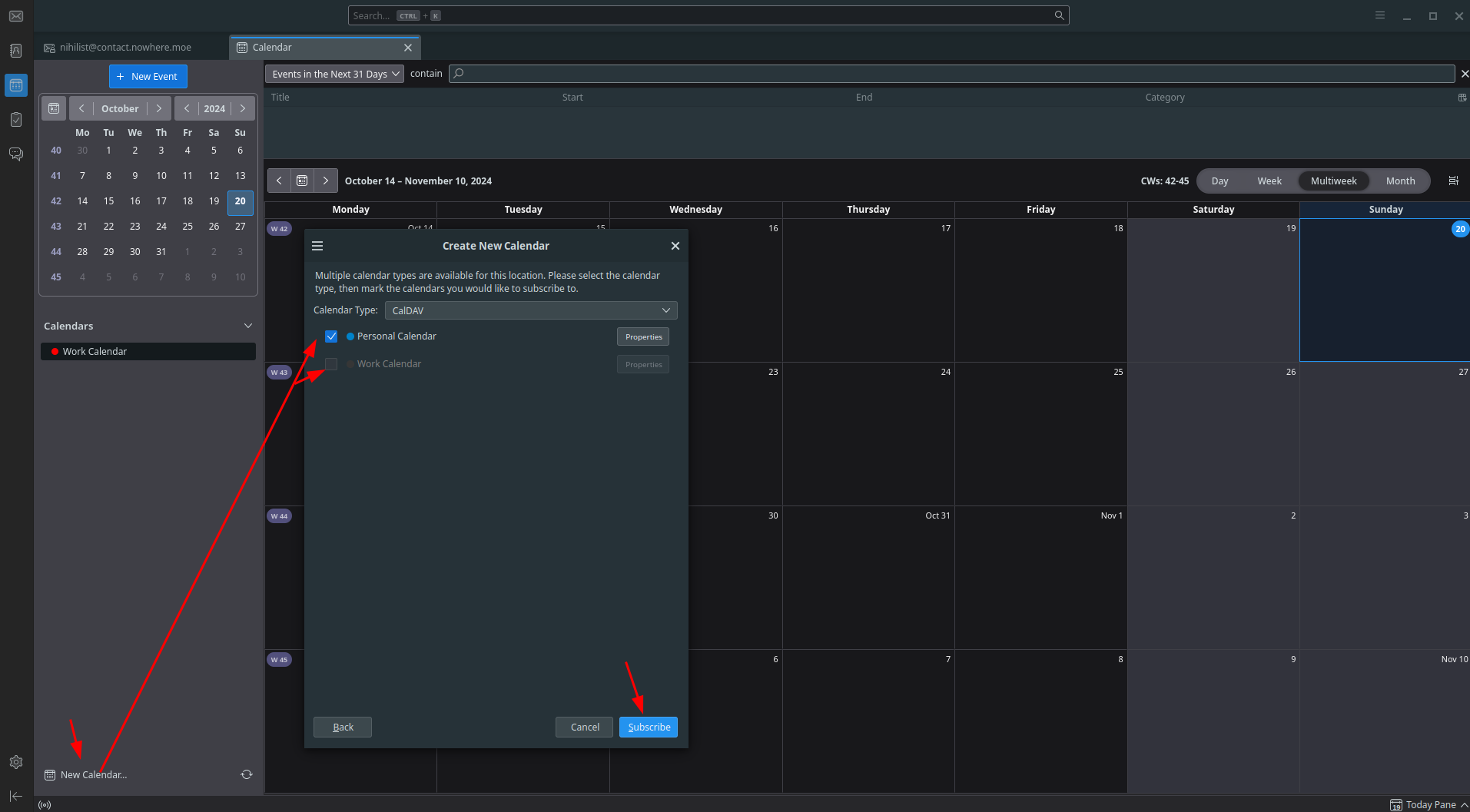The width and height of the screenshot is (1470, 812).
Task: Open the application hamburger menu
Action: click(1380, 15)
